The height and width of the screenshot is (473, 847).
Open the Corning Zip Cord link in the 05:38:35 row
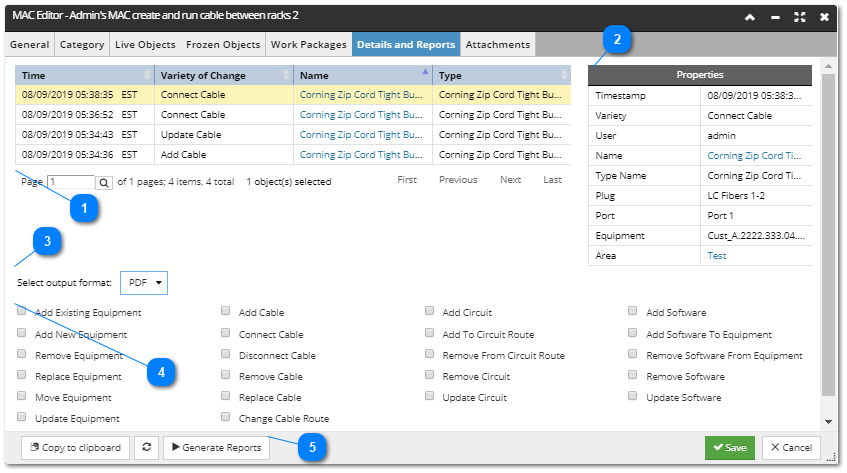[x=361, y=94]
